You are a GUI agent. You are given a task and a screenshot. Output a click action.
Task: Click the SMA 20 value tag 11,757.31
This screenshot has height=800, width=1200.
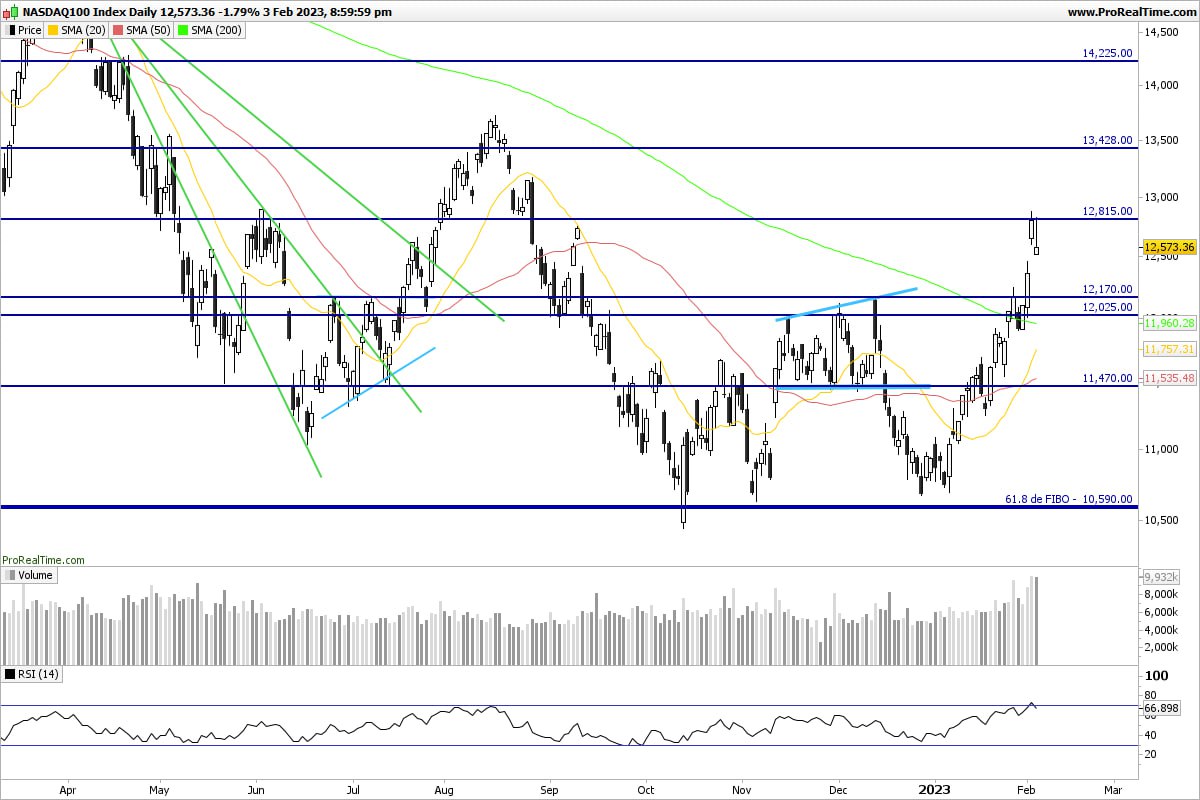point(1168,349)
